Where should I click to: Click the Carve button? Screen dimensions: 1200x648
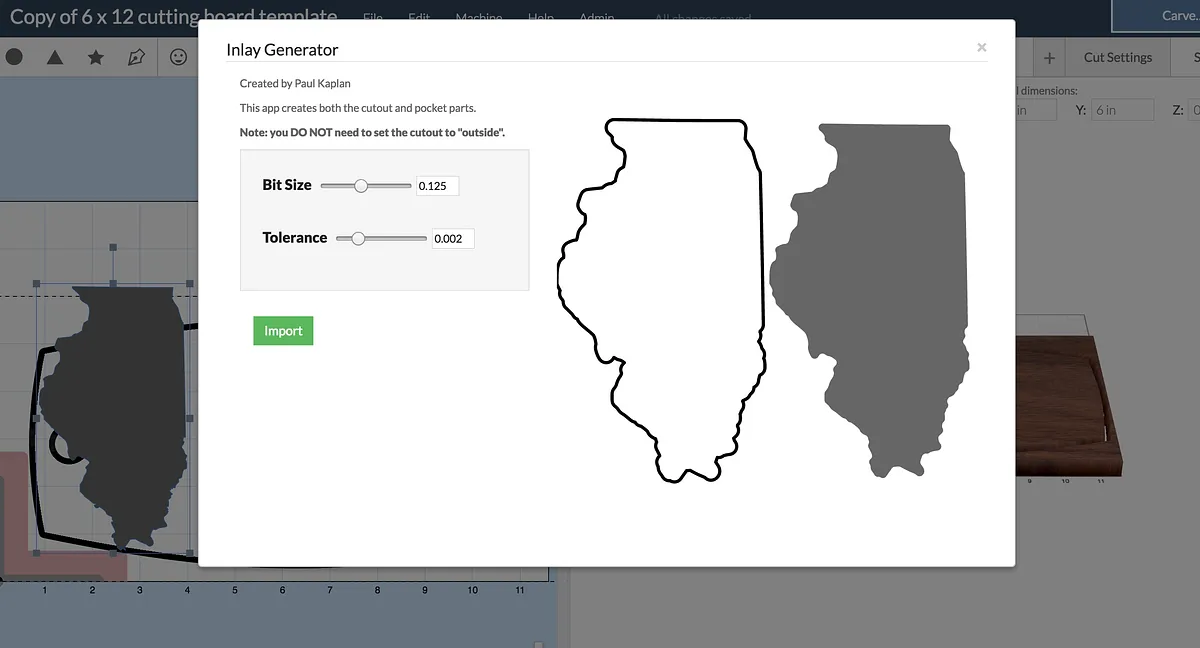pyautogui.click(x=1170, y=16)
